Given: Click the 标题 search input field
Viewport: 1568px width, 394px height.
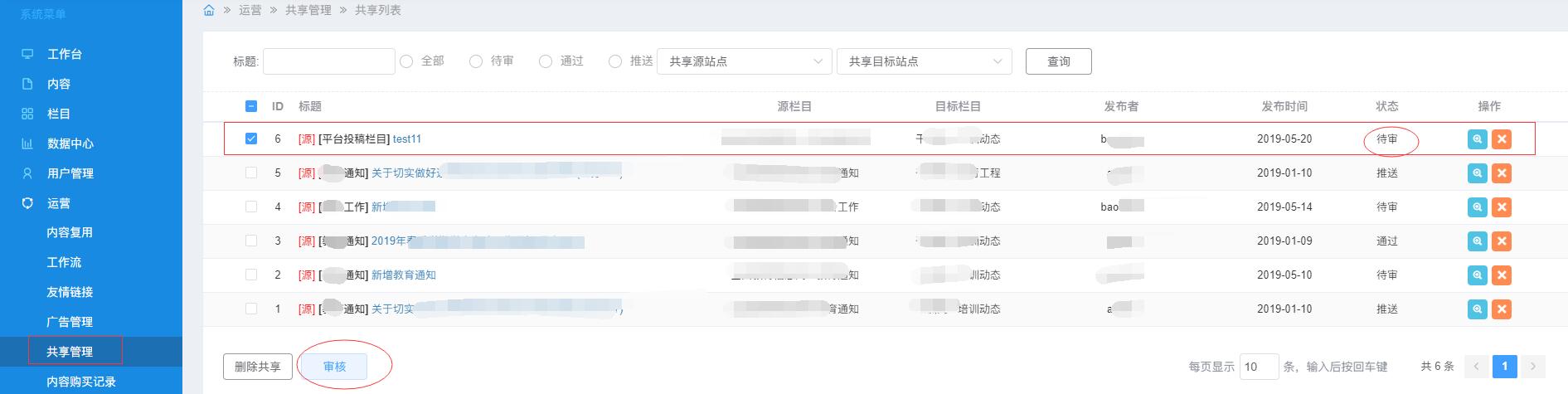Looking at the screenshot, I should pos(328,61).
